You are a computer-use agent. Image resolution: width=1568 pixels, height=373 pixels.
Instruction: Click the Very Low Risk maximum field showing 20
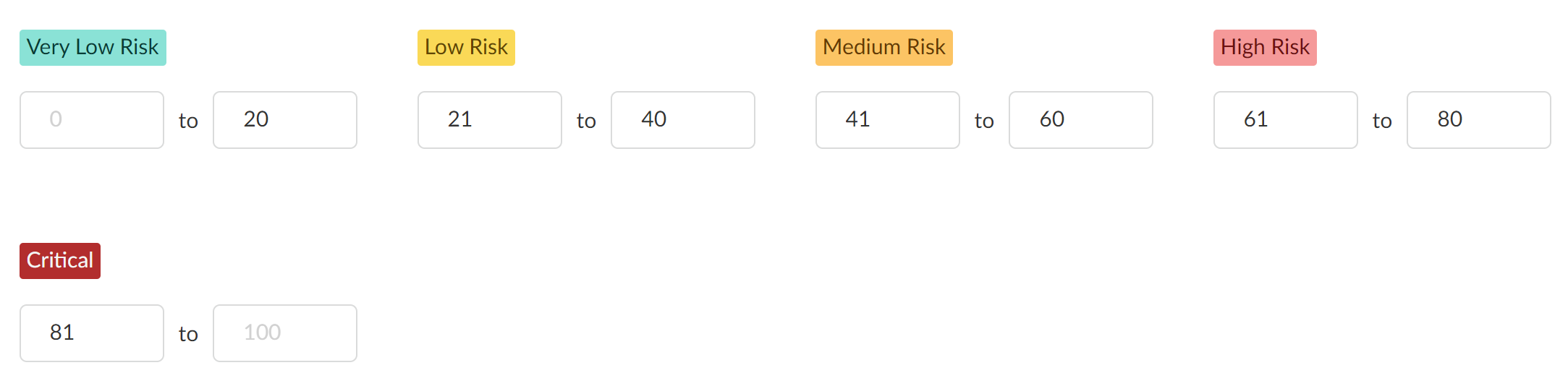click(284, 120)
